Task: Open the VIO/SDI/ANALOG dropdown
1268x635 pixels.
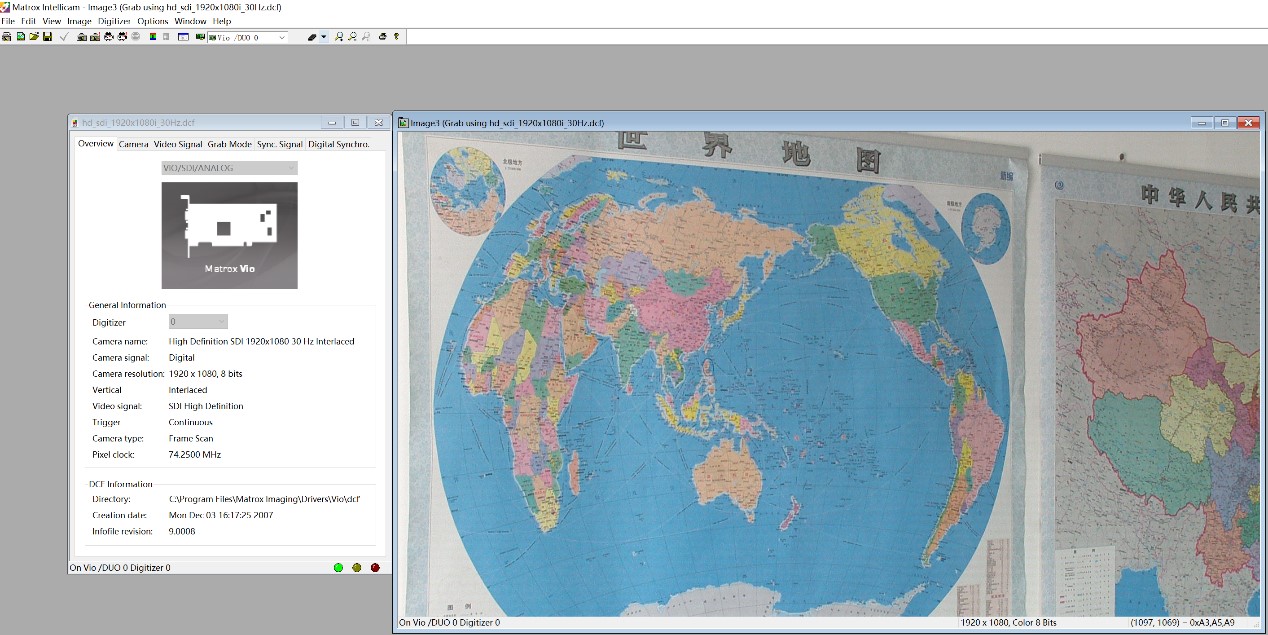Action: (x=229, y=168)
